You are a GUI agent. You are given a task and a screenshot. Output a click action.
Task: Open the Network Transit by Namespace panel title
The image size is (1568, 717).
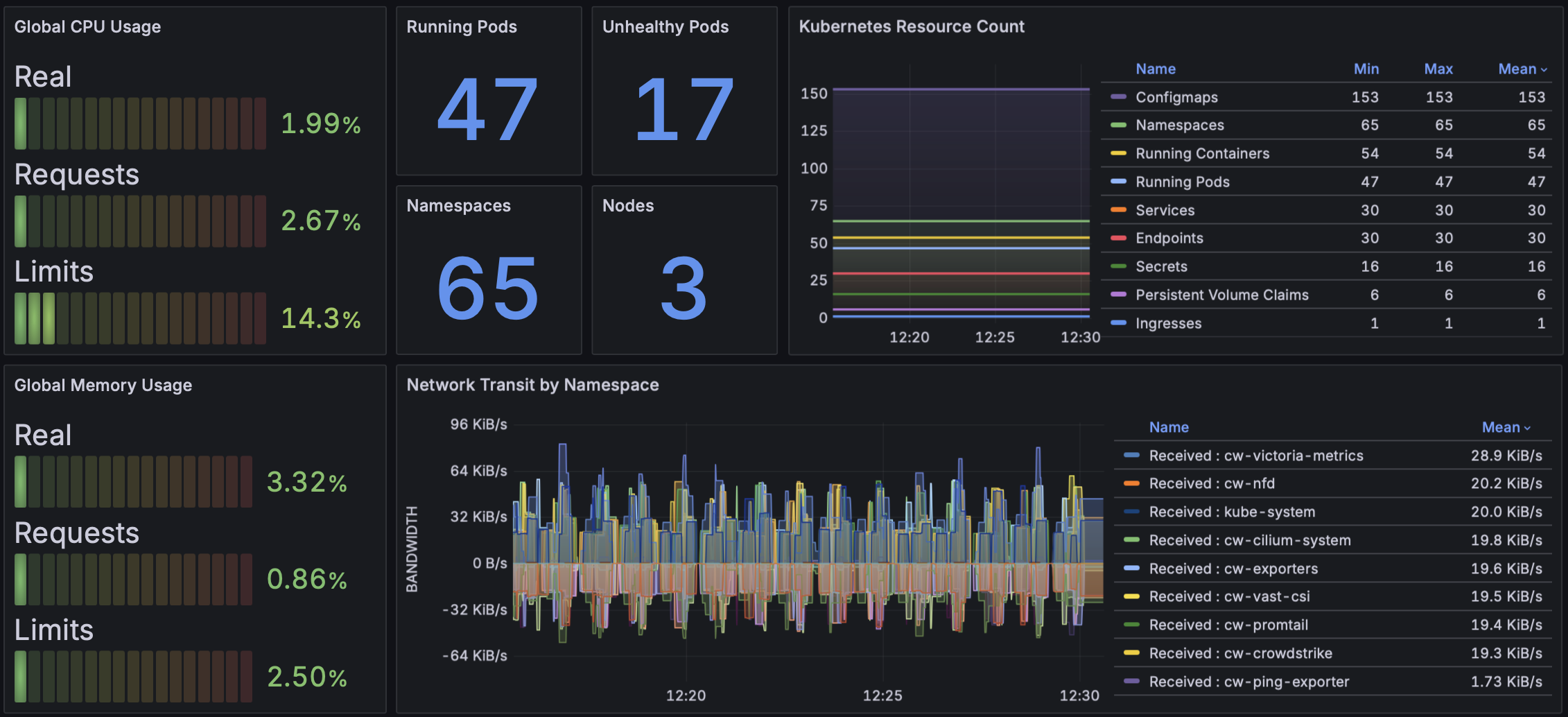pos(532,385)
